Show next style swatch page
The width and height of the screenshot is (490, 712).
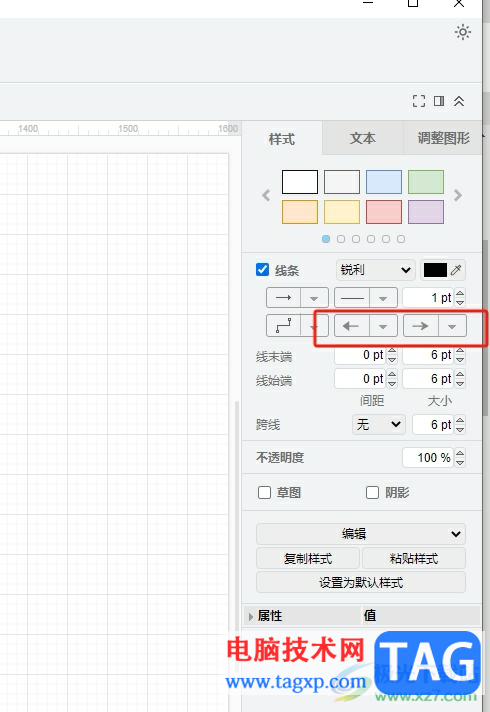point(458,196)
